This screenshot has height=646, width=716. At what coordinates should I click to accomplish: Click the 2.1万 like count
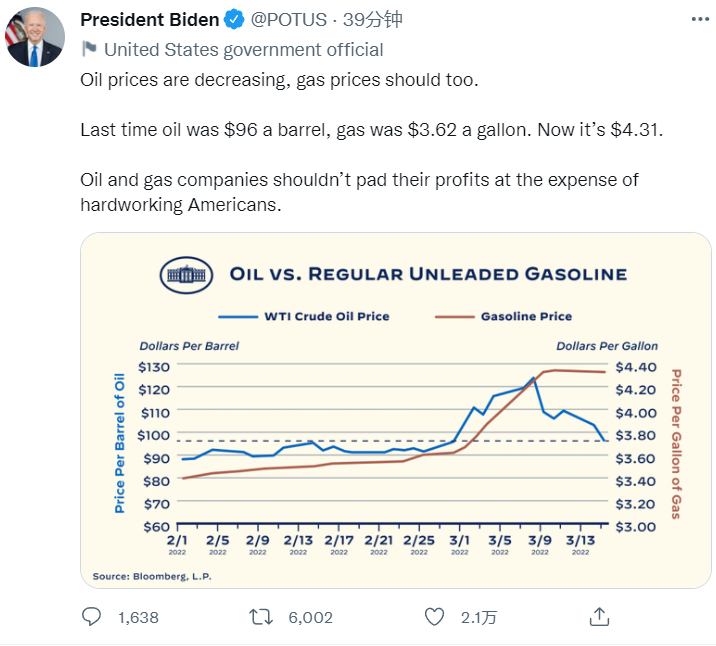tap(478, 617)
